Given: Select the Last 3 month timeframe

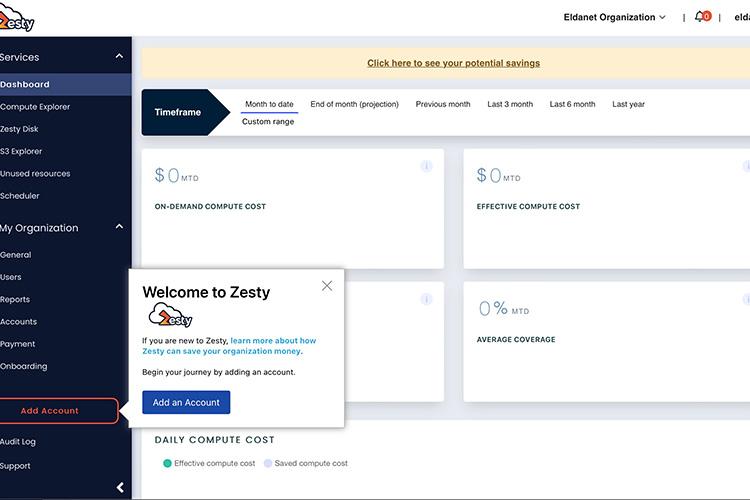Looking at the screenshot, I should pyautogui.click(x=510, y=104).
